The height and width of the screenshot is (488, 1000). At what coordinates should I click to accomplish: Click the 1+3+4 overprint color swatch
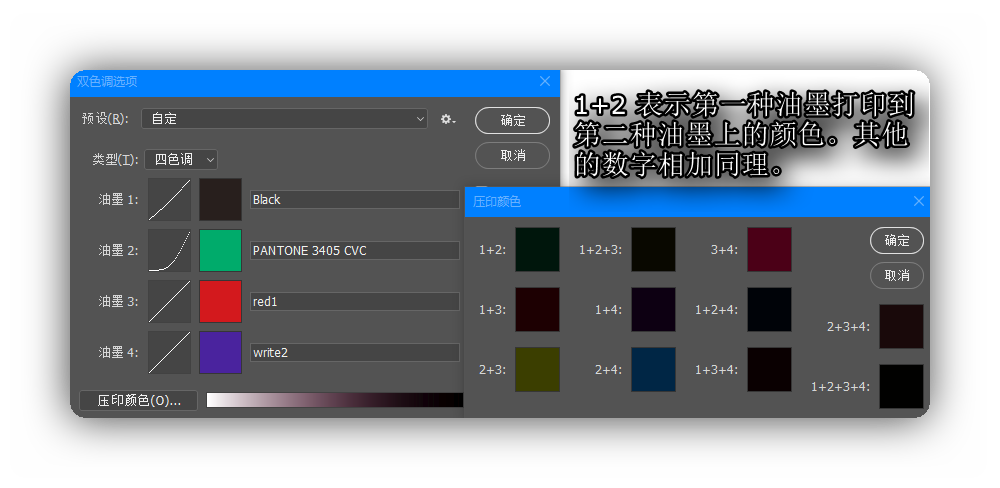(770, 369)
